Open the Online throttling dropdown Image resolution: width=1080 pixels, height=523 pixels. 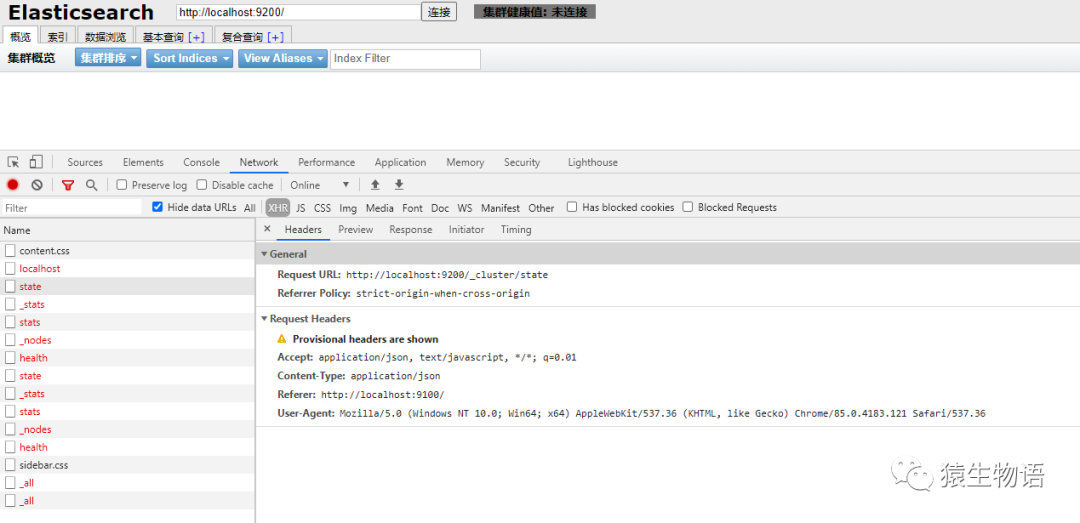[320, 185]
